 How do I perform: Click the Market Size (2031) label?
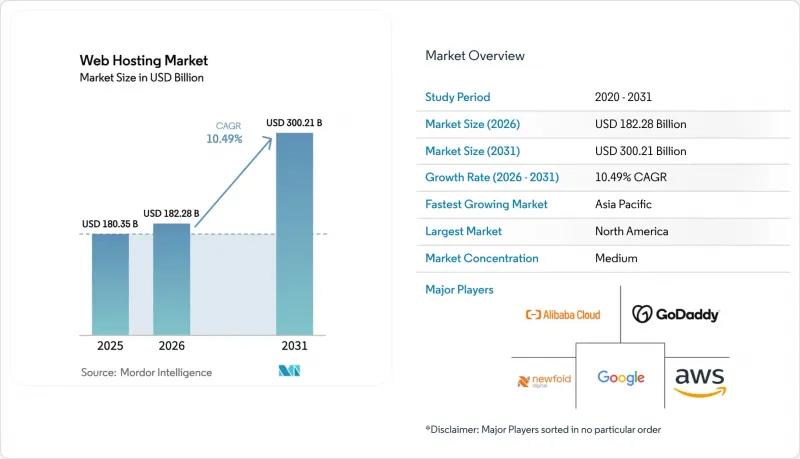coord(472,151)
